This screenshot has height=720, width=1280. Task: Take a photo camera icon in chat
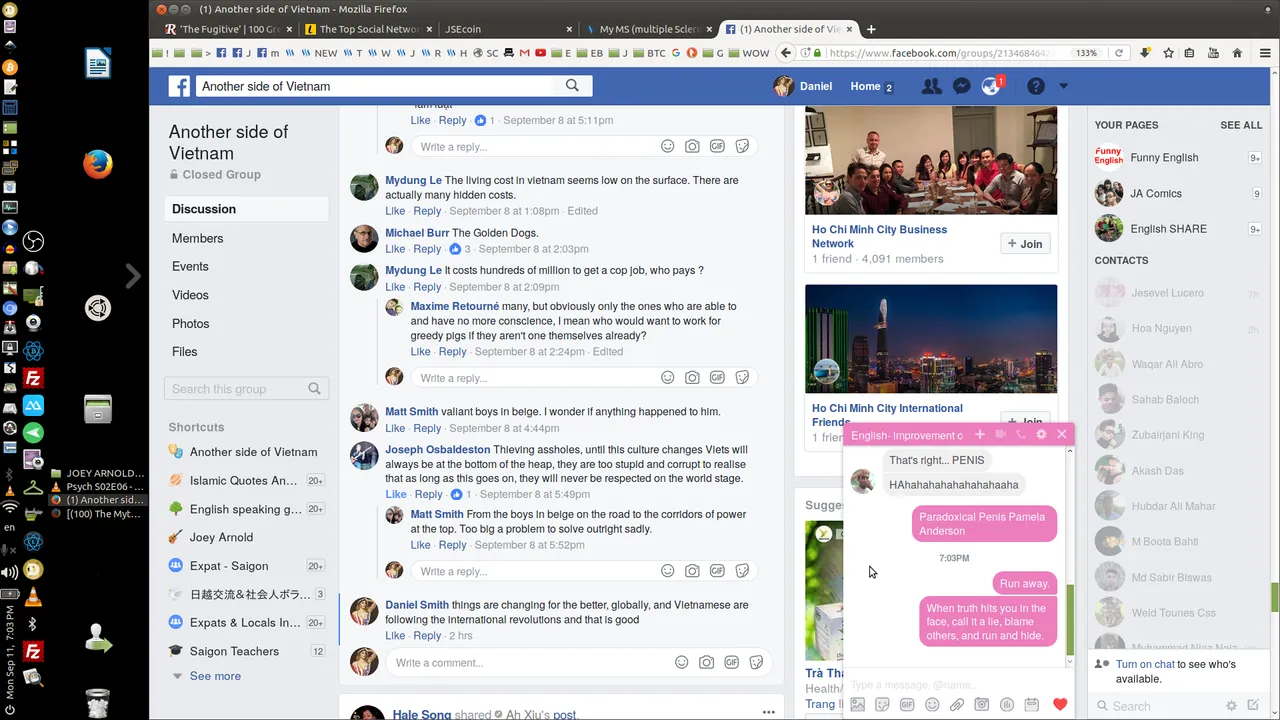982,705
